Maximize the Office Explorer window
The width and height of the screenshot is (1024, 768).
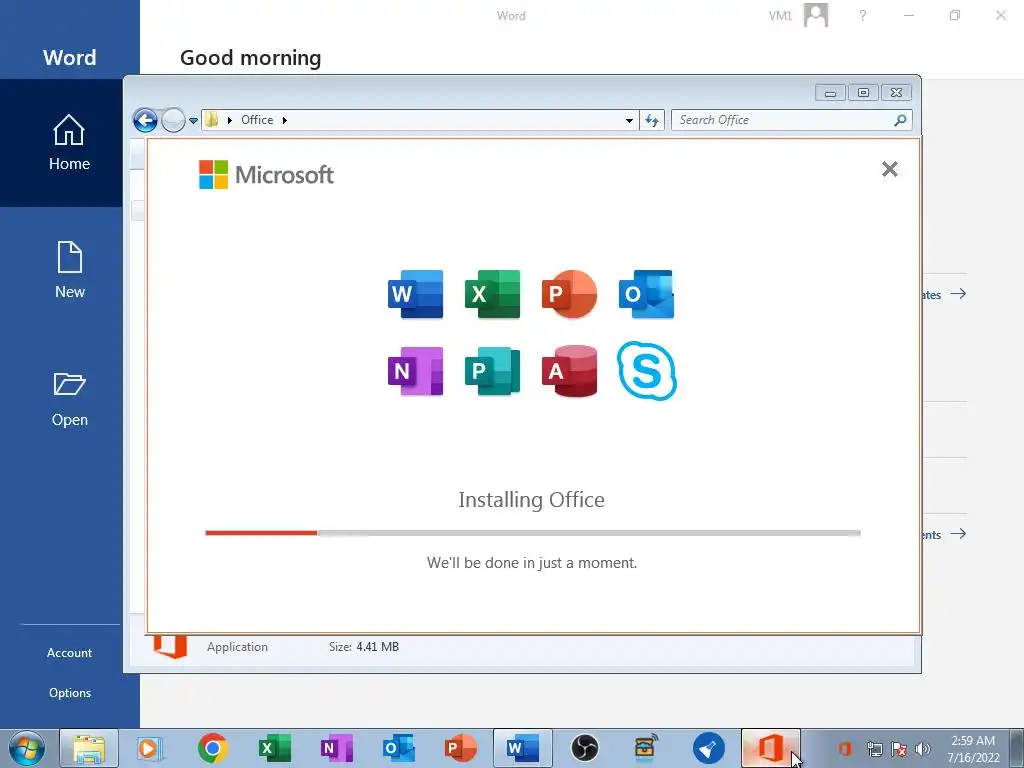pos(863,93)
